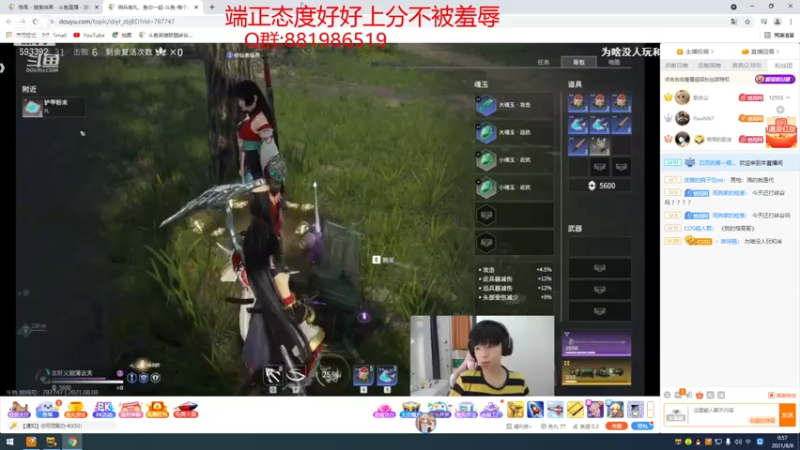Open the PK activity icon in gift bar
The height and width of the screenshot is (450, 800).
coord(104,409)
